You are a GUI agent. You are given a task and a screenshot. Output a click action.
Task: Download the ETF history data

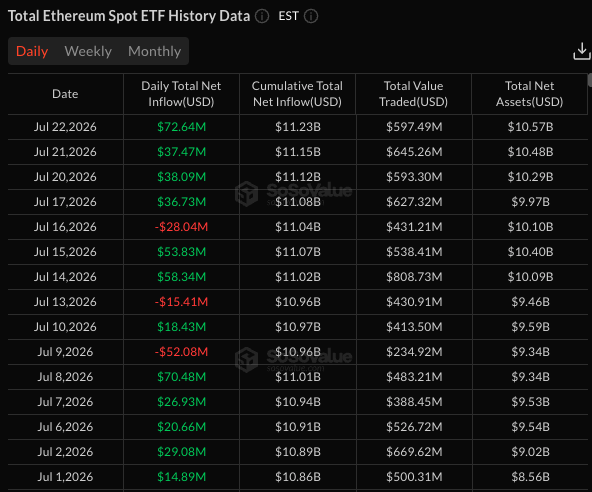click(581, 51)
